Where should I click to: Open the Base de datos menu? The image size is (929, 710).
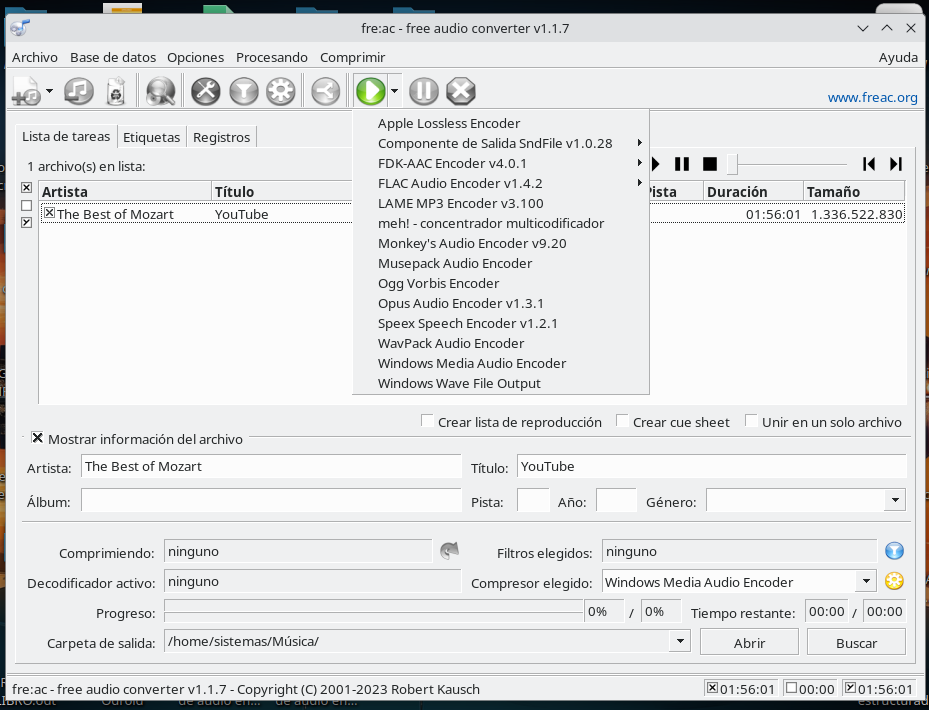(x=113, y=57)
